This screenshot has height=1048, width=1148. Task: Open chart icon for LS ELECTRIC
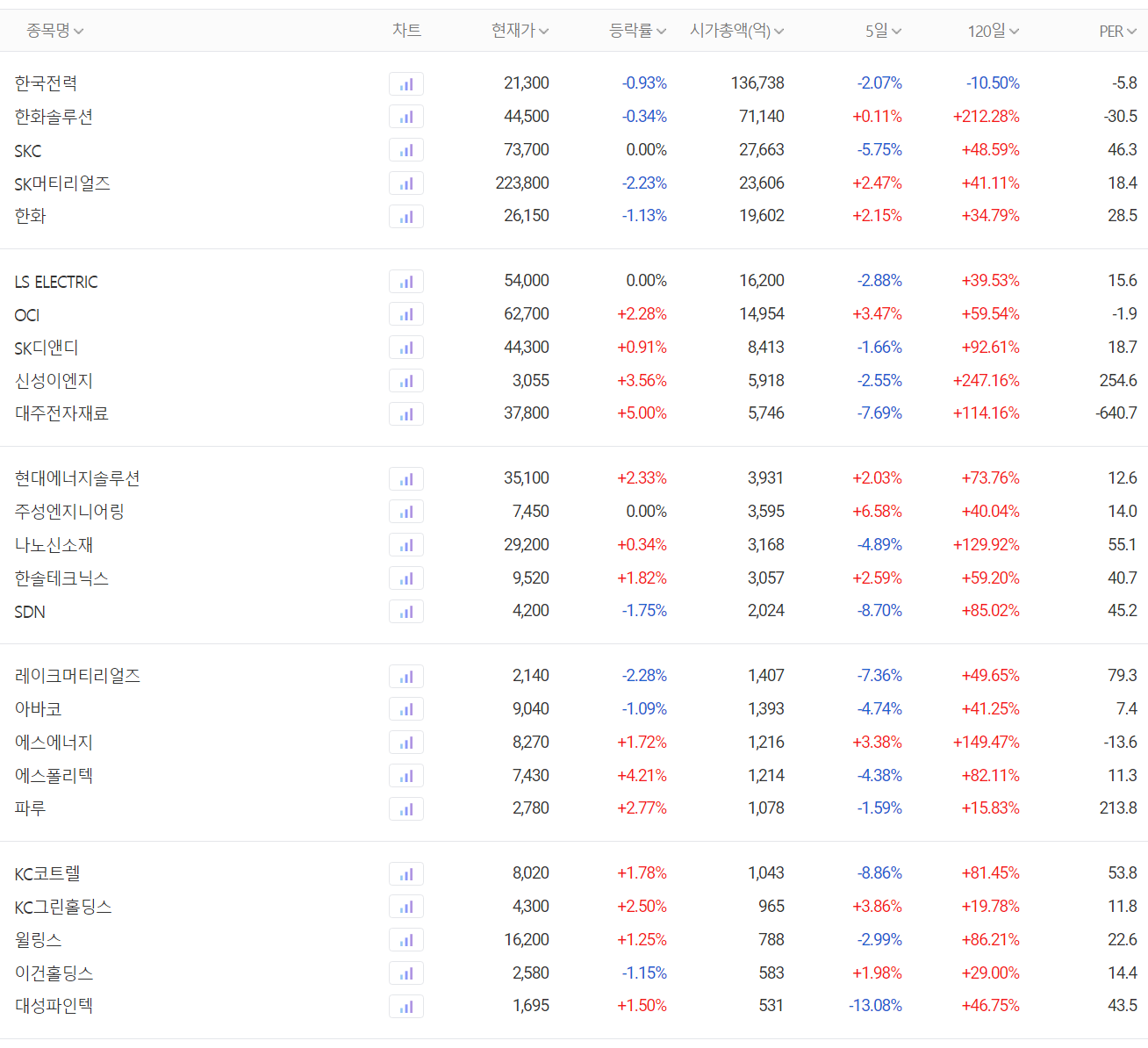coord(406,282)
